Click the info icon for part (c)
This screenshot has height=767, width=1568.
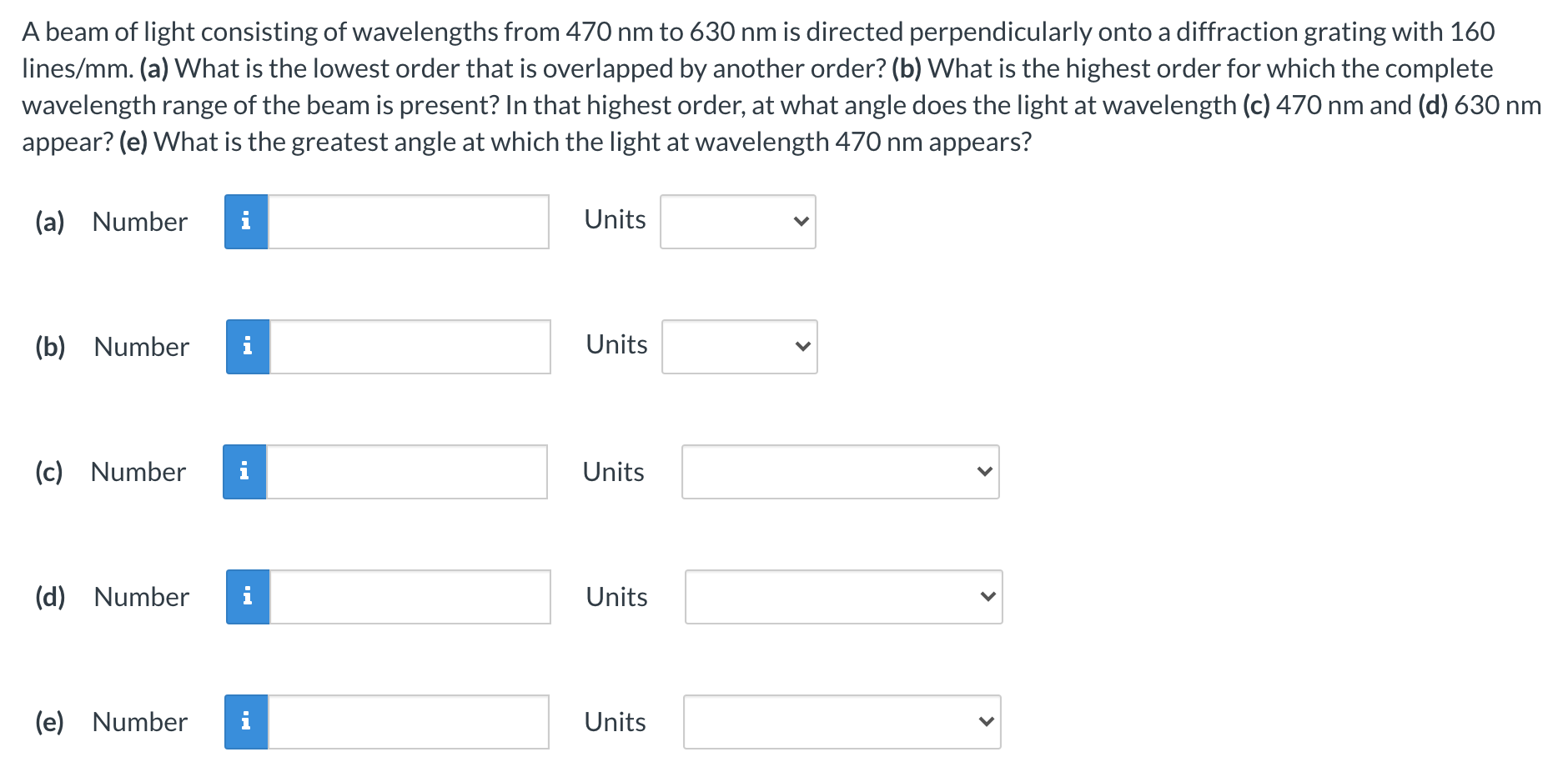pyautogui.click(x=244, y=471)
